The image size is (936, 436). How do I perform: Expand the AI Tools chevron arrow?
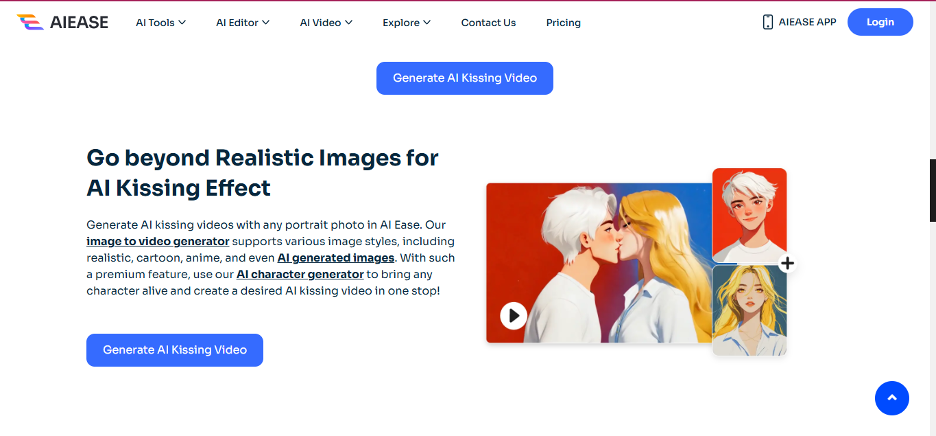click(182, 23)
